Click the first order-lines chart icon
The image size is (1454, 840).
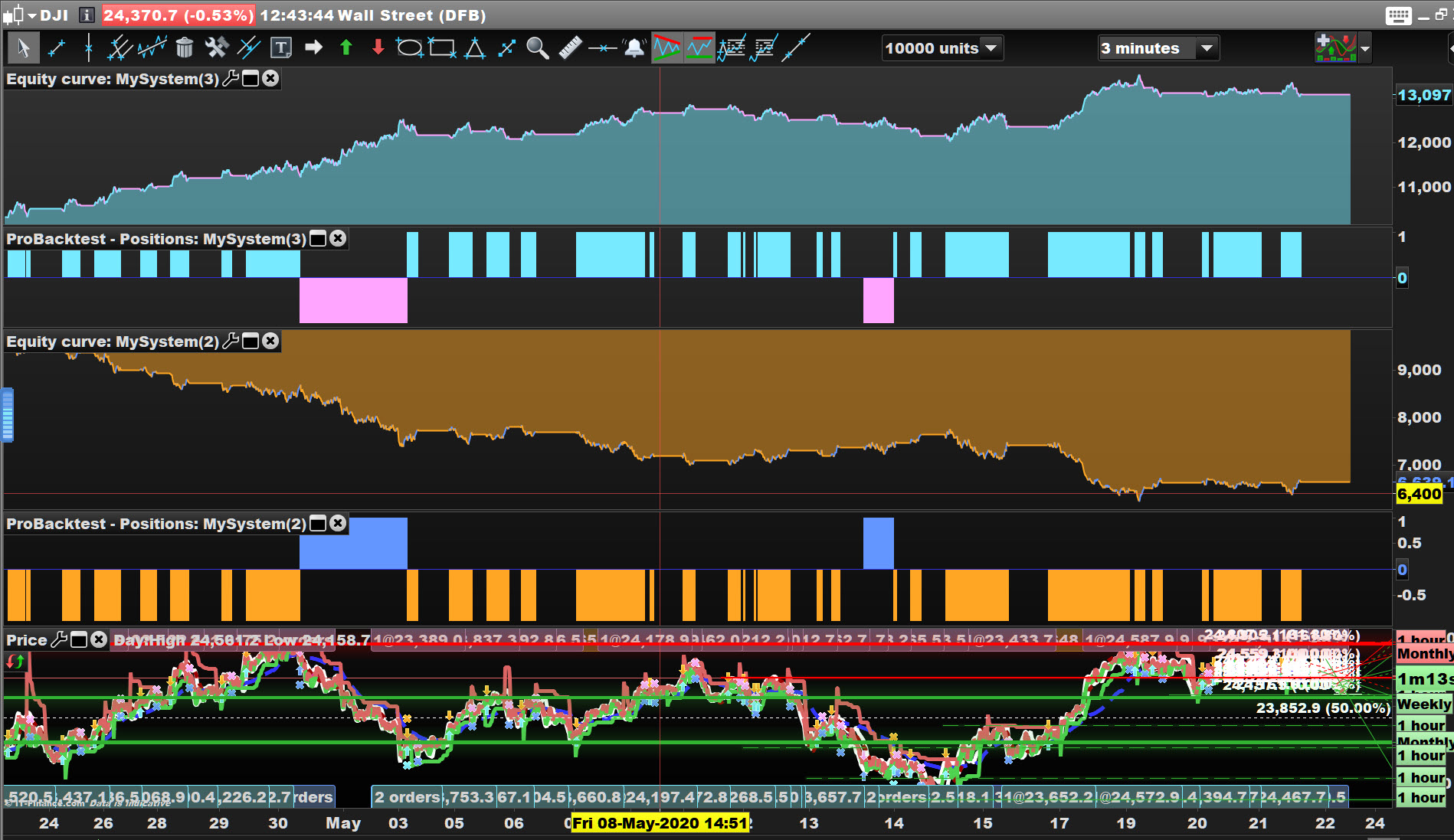(x=732, y=47)
